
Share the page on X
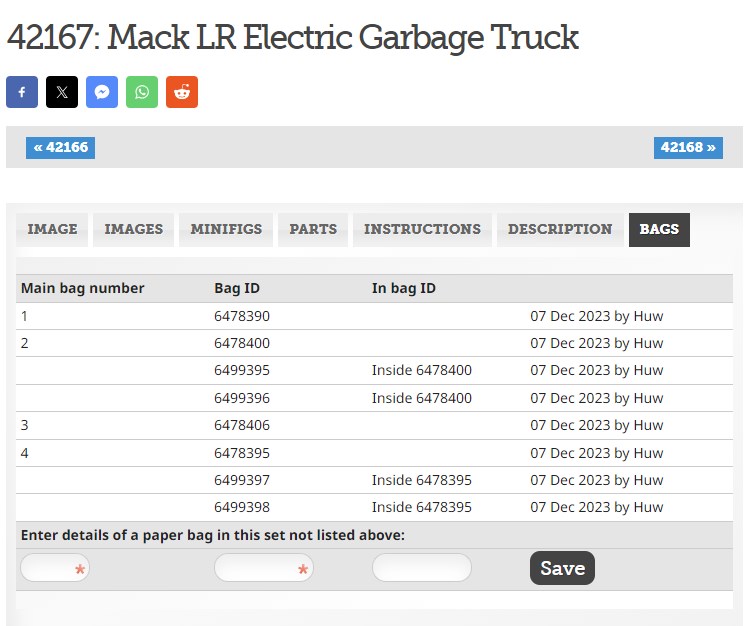click(x=62, y=92)
